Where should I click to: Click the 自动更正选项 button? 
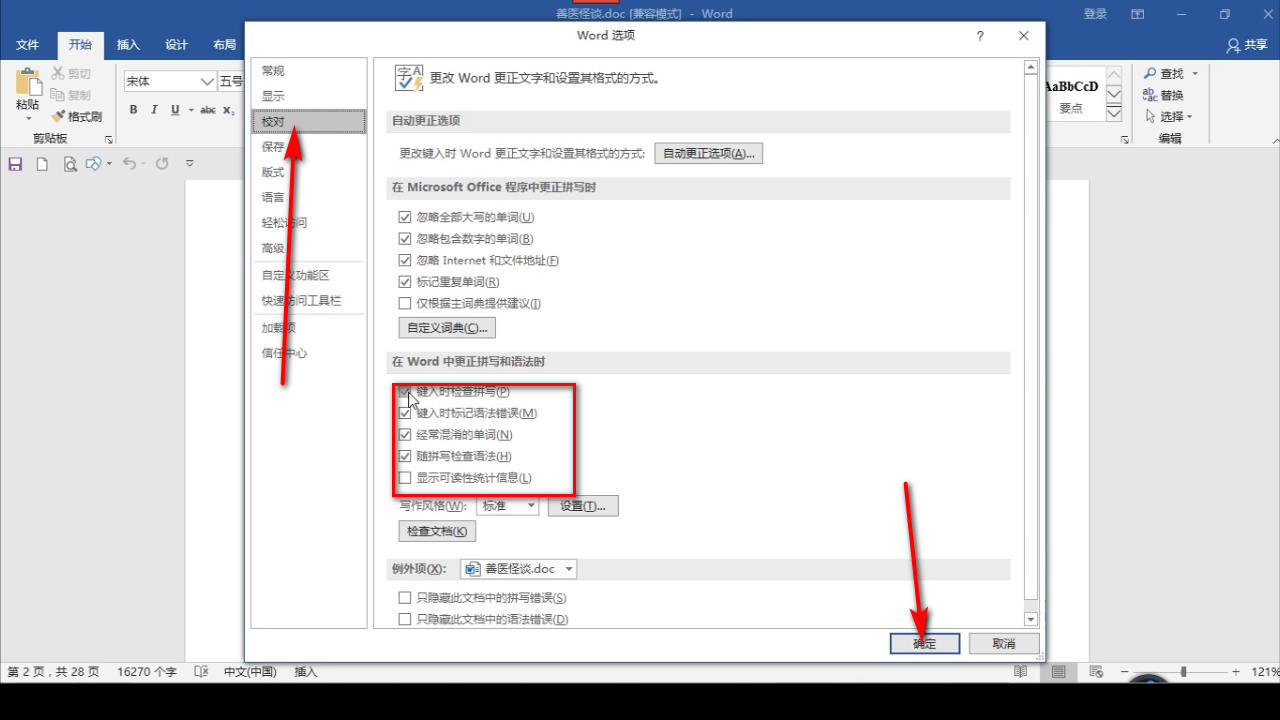[708, 152]
